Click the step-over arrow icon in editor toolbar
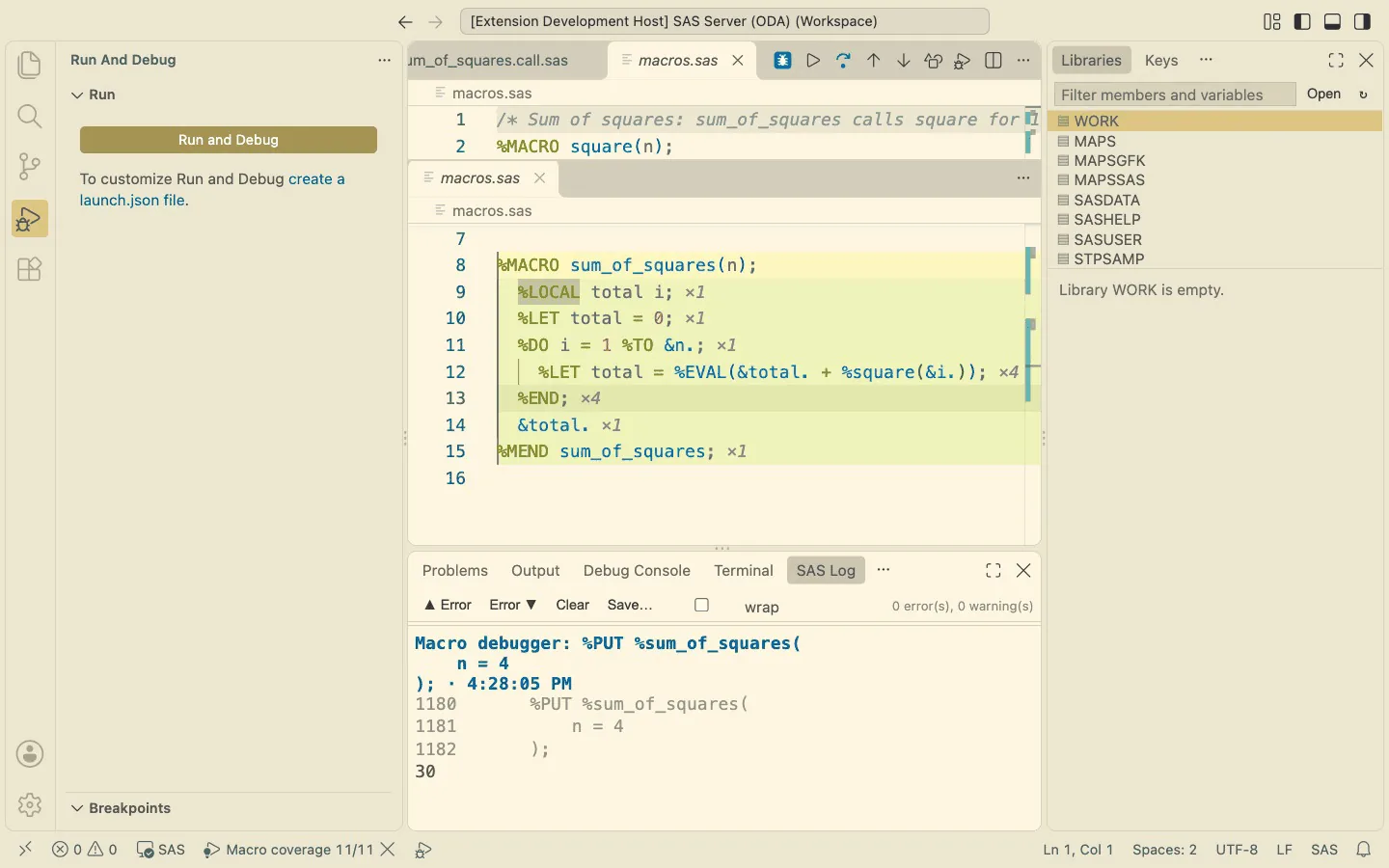 point(843,61)
